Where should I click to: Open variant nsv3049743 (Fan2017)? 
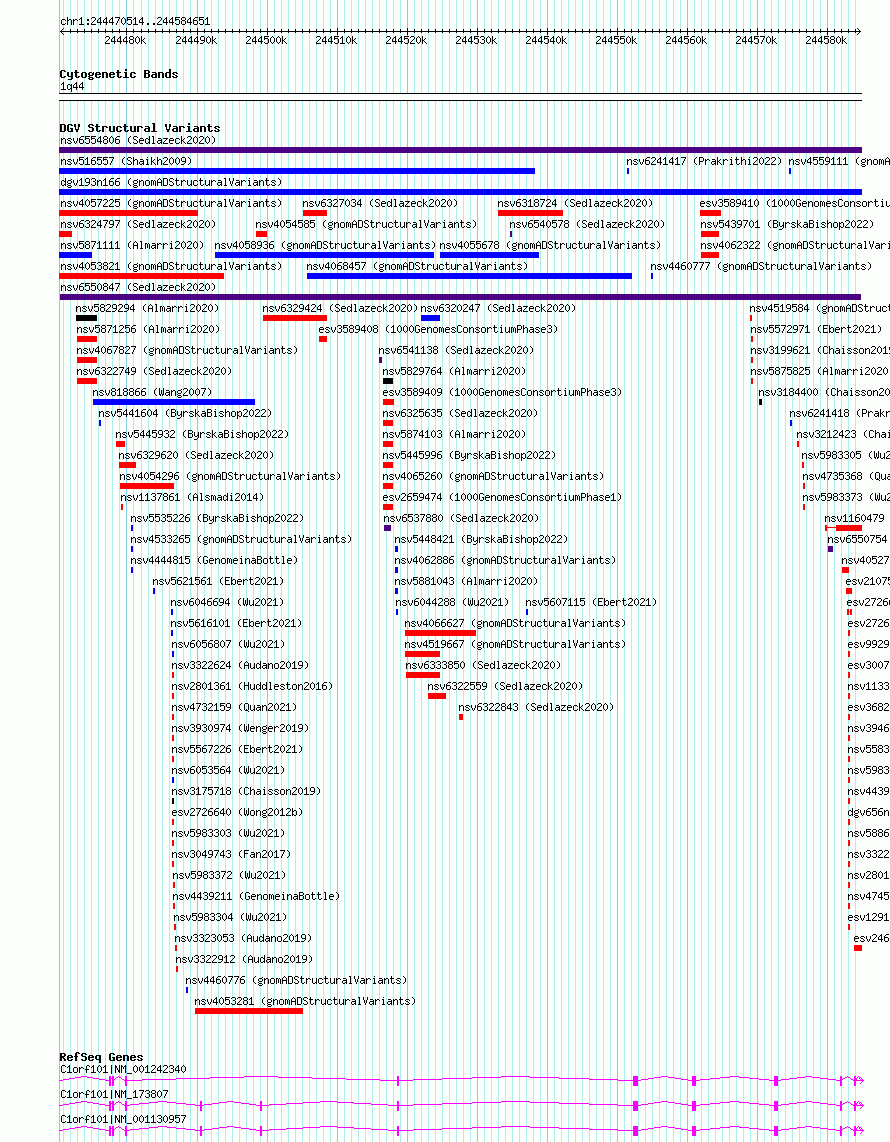click(x=232, y=854)
